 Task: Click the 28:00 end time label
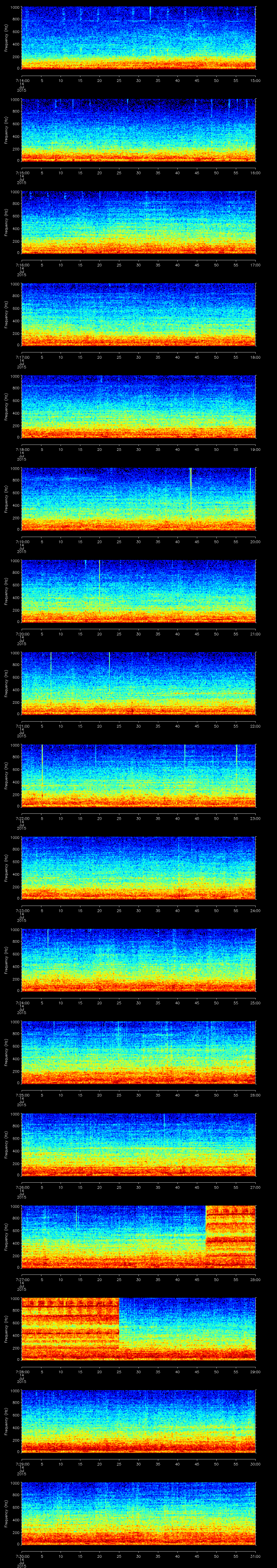coord(256,1279)
